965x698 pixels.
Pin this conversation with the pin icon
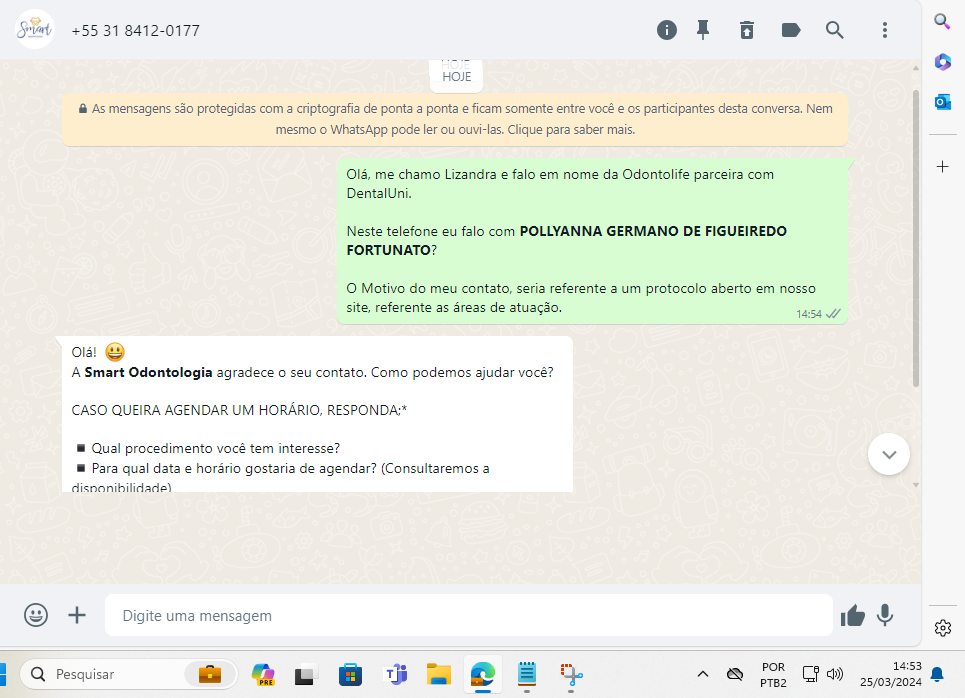click(703, 30)
